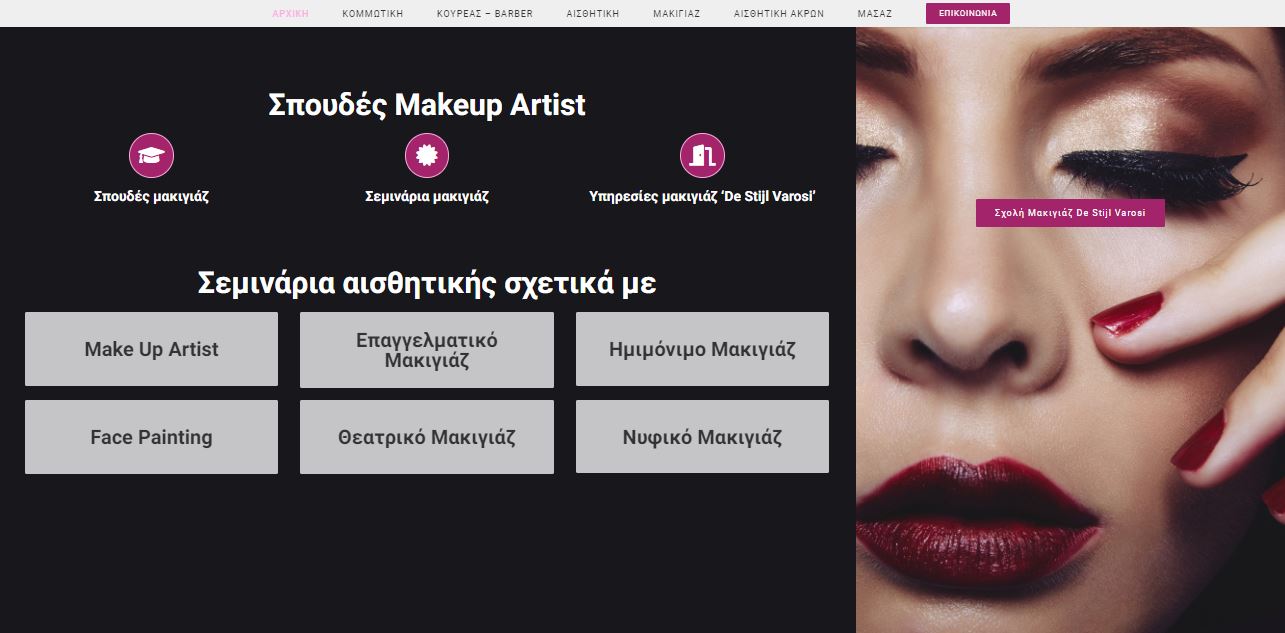Follow the Σπουδές μακιγιάζ text link
The image size is (1285, 633).
pos(151,197)
